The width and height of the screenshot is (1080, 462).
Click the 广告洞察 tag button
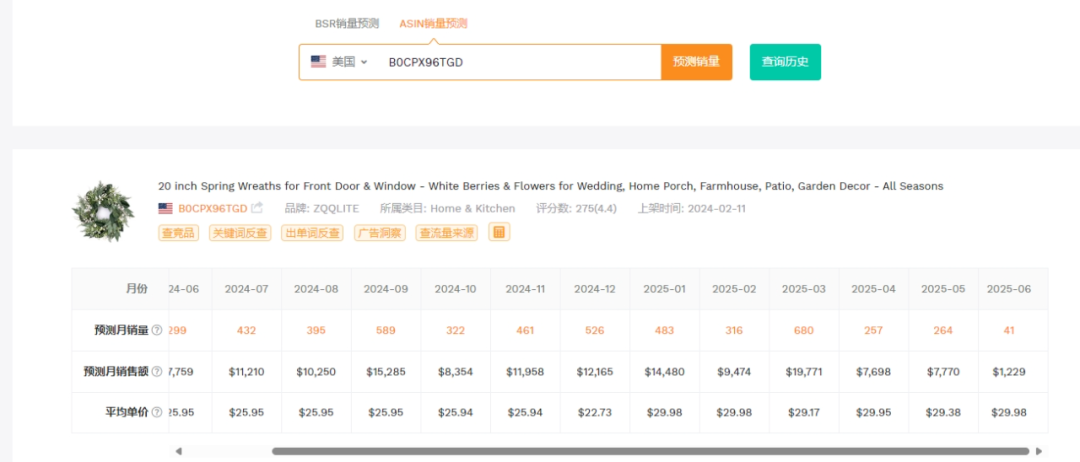[x=380, y=233]
